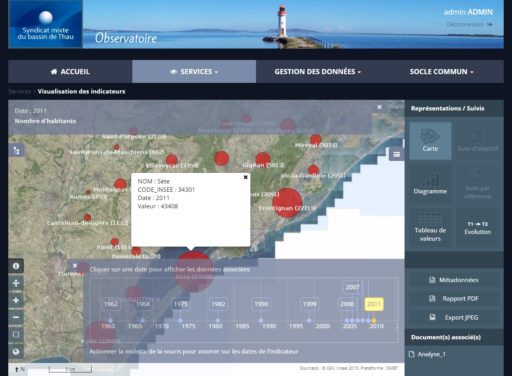
Task: Click the map zoom in plus button
Action: [x=16, y=300]
